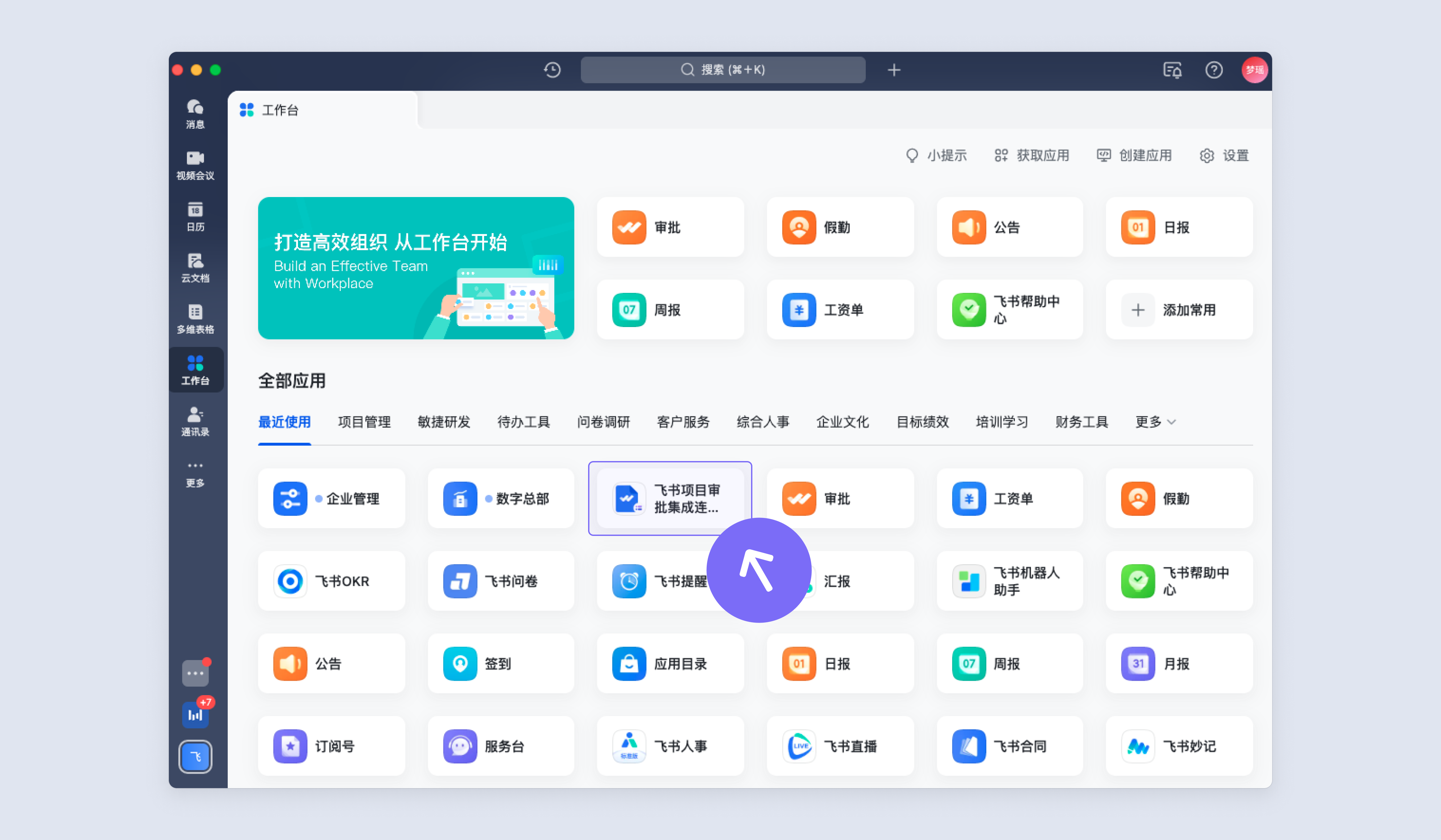
Task: Click the workplace promo banner
Action: [416, 268]
